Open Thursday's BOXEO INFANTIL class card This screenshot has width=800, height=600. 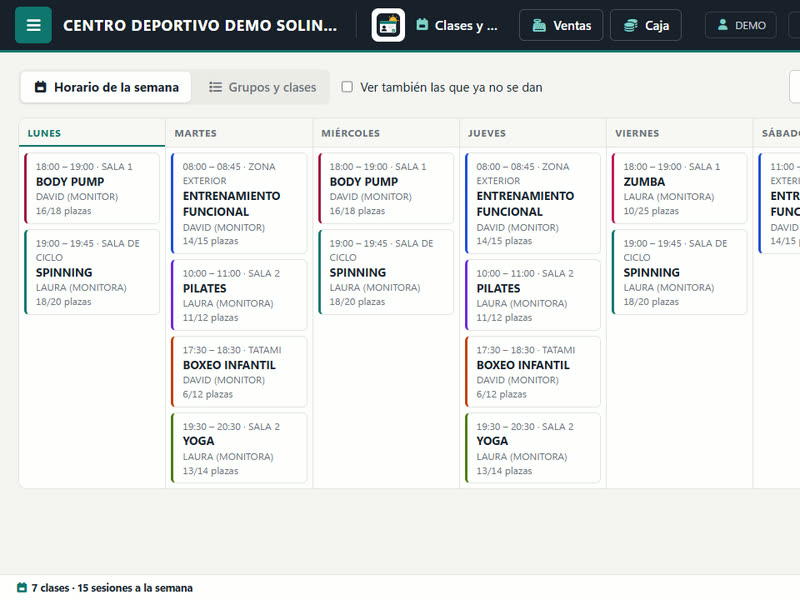(x=533, y=371)
